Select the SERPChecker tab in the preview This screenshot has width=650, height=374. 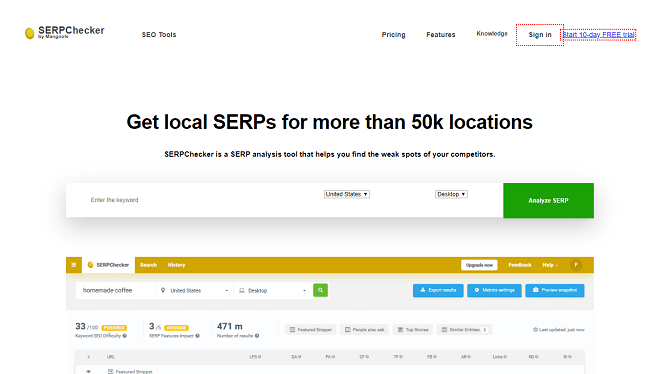[109, 265]
